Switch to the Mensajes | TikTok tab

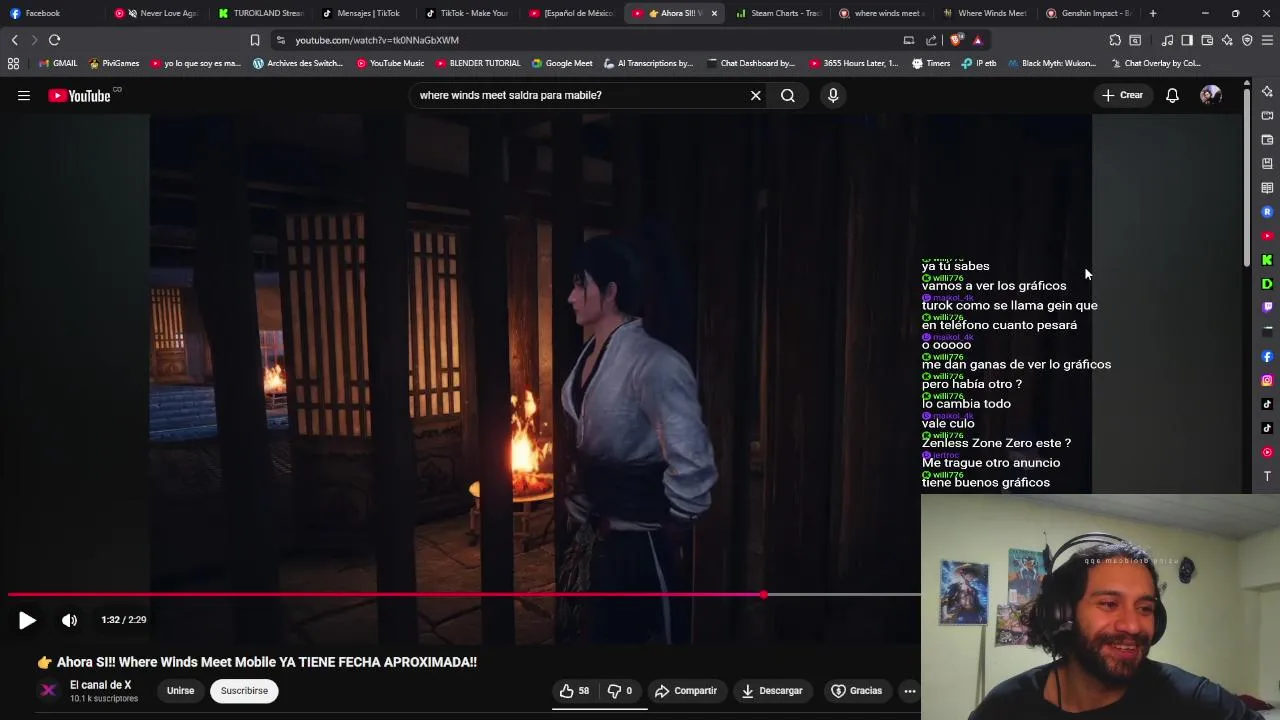click(x=364, y=13)
